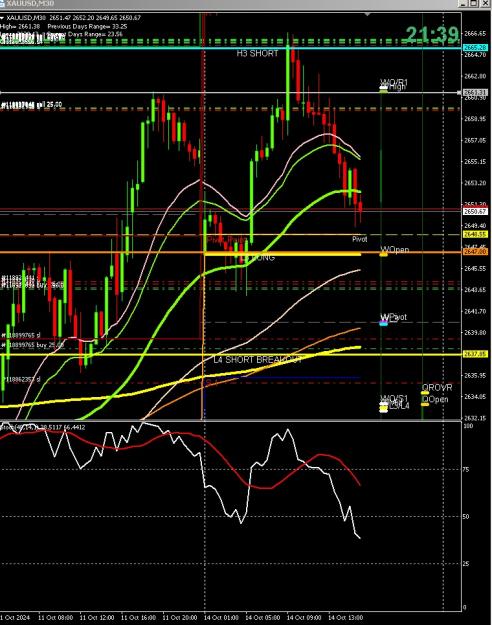
Task: Close the XAUUSD chart window
Action: pyautogui.click(x=485, y=3)
